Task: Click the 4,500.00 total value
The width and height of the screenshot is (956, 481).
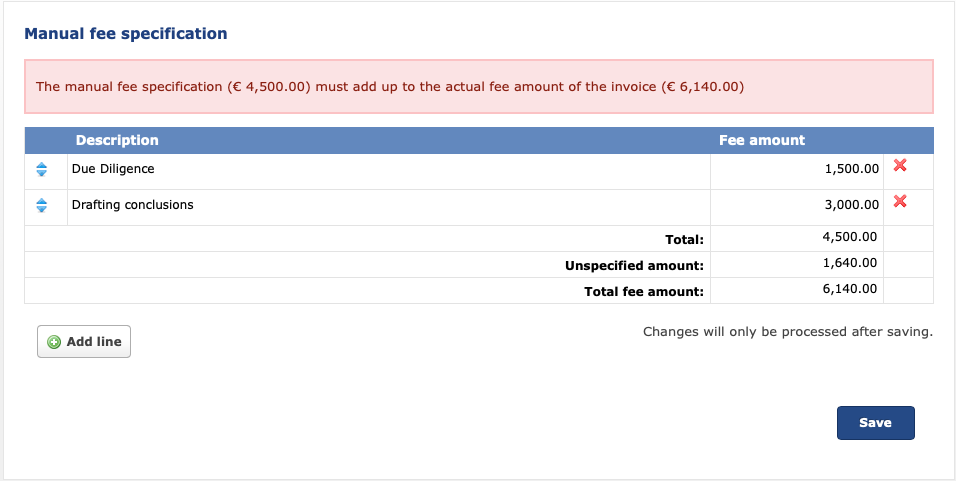Action: pyautogui.click(x=850, y=237)
